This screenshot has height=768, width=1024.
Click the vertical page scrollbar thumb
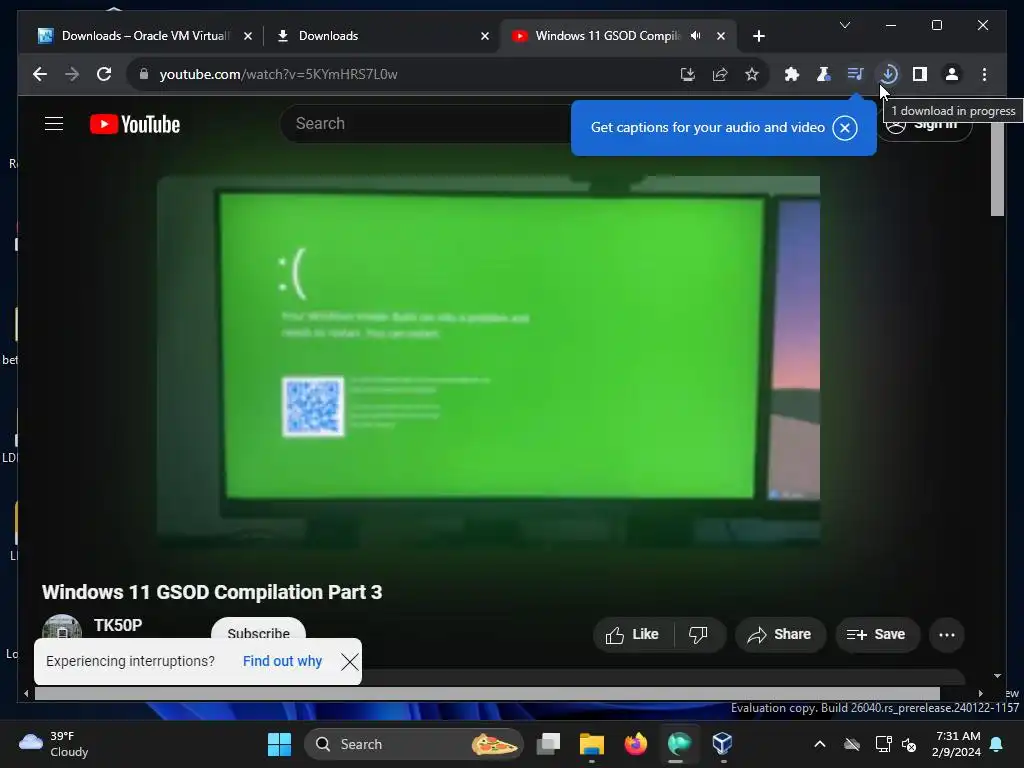tap(997, 168)
